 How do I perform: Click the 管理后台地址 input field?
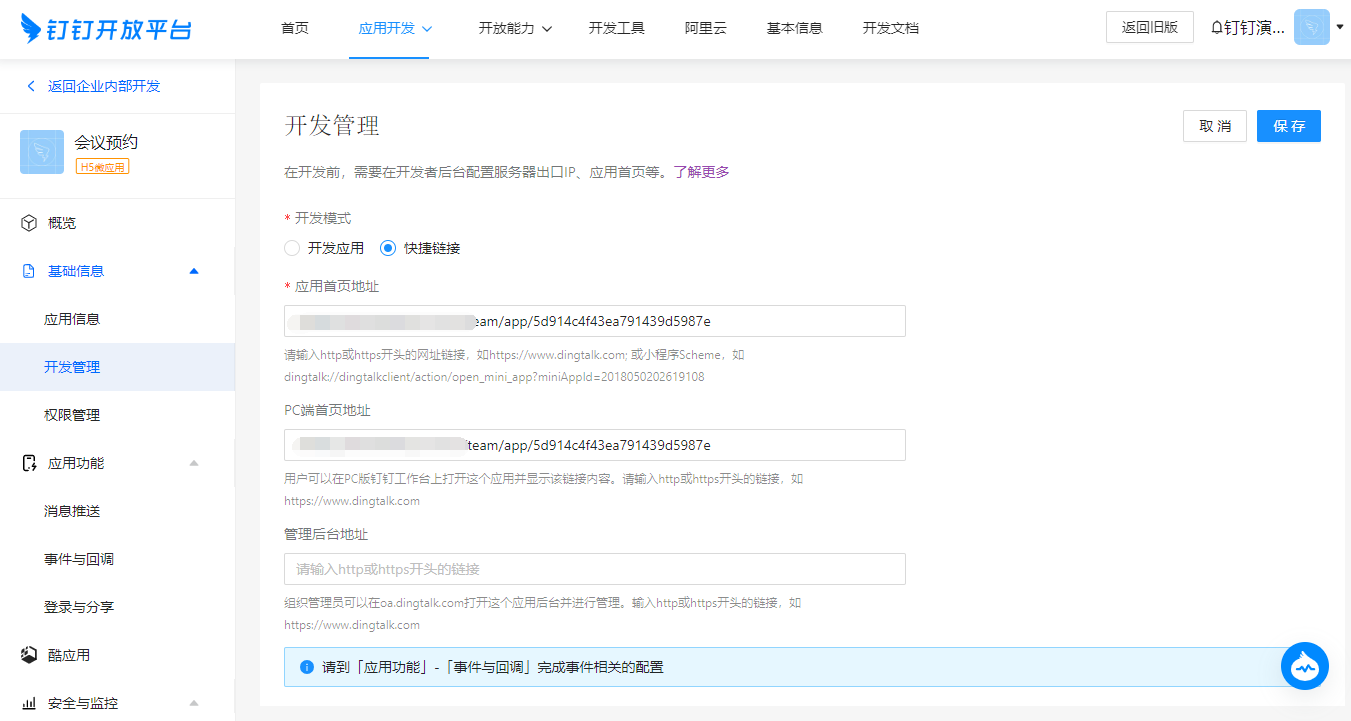click(x=594, y=569)
